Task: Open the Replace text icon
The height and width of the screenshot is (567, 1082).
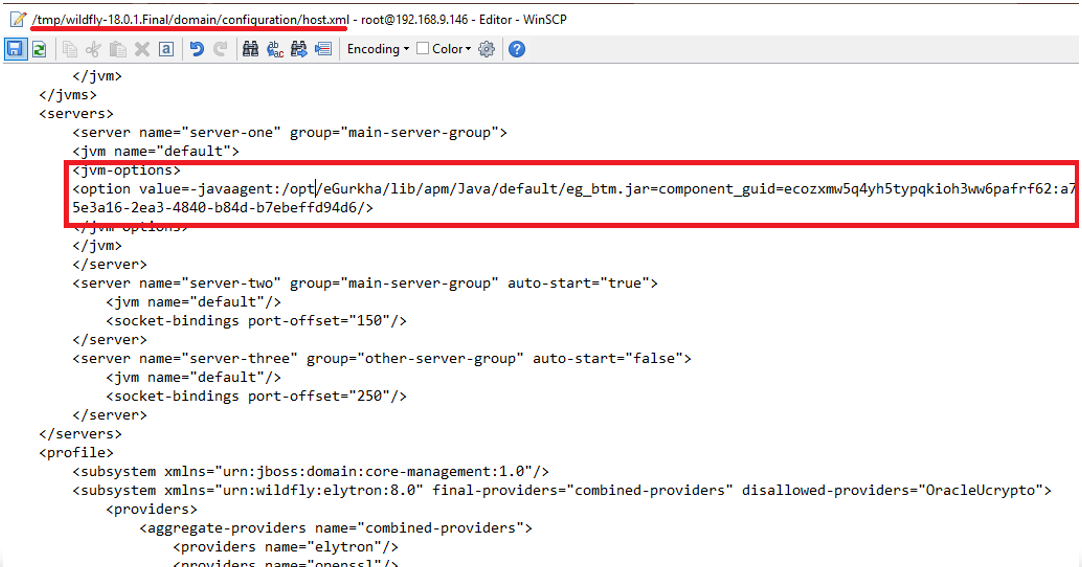Action: point(275,49)
